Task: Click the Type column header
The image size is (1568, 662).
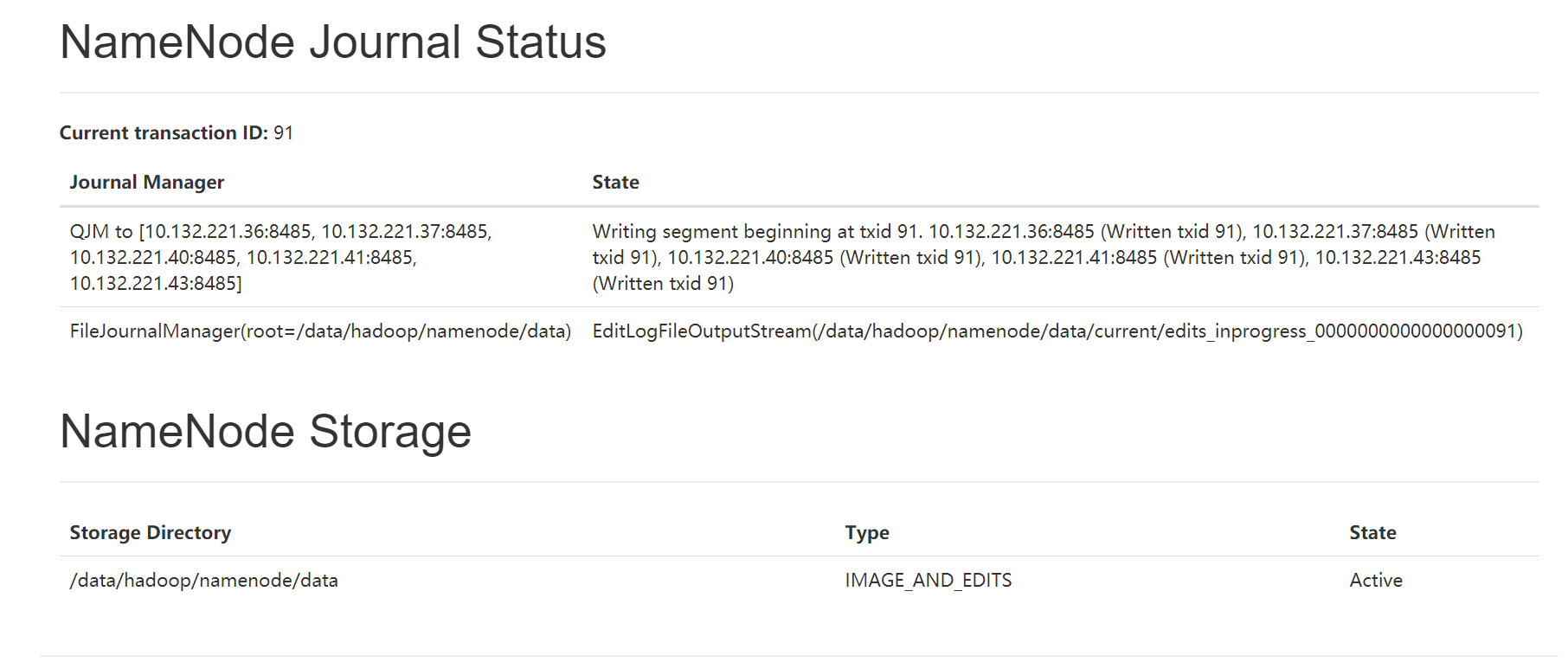Action: coord(866,533)
